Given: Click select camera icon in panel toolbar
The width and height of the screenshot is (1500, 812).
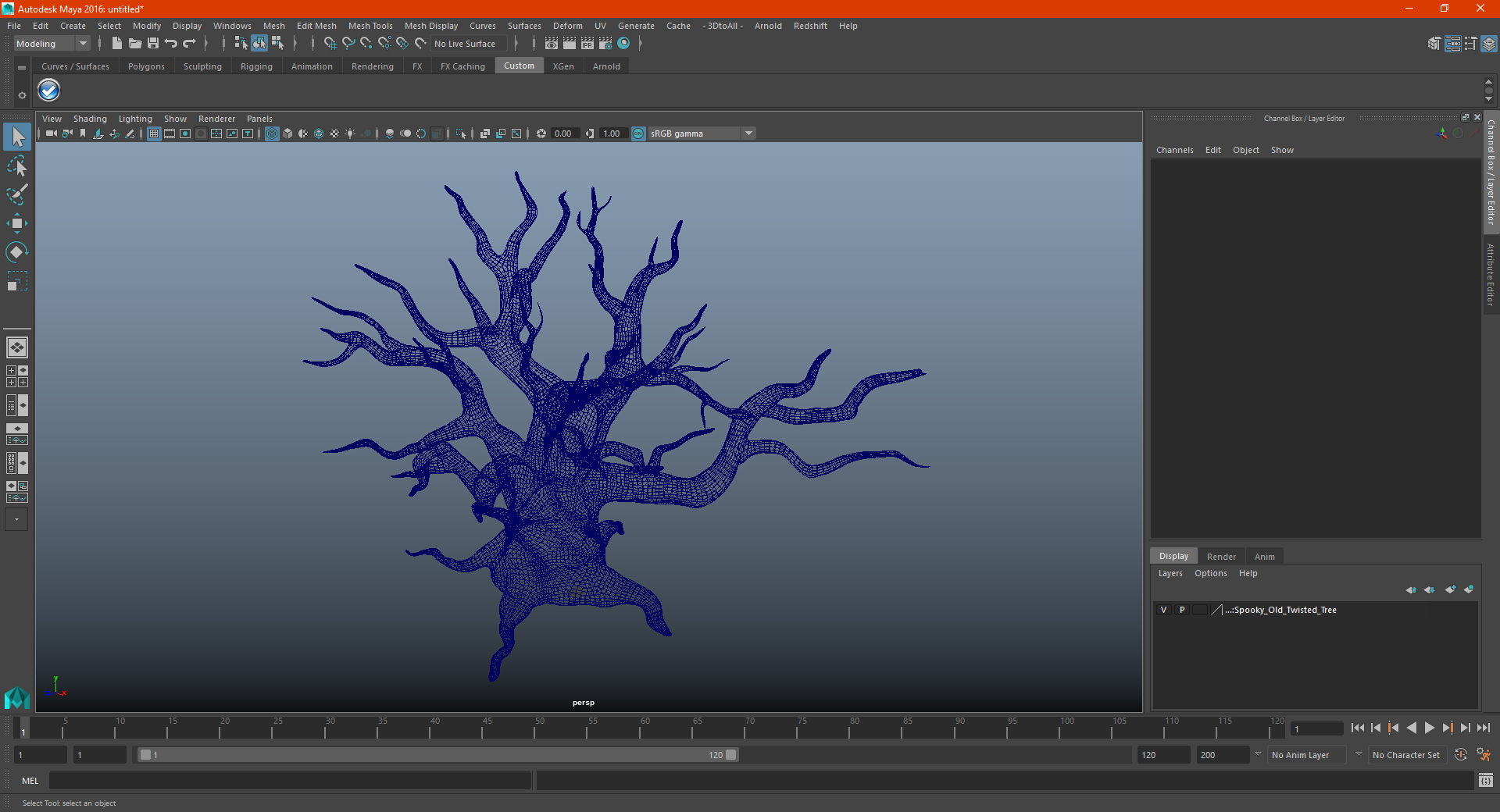Looking at the screenshot, I should point(52,134).
